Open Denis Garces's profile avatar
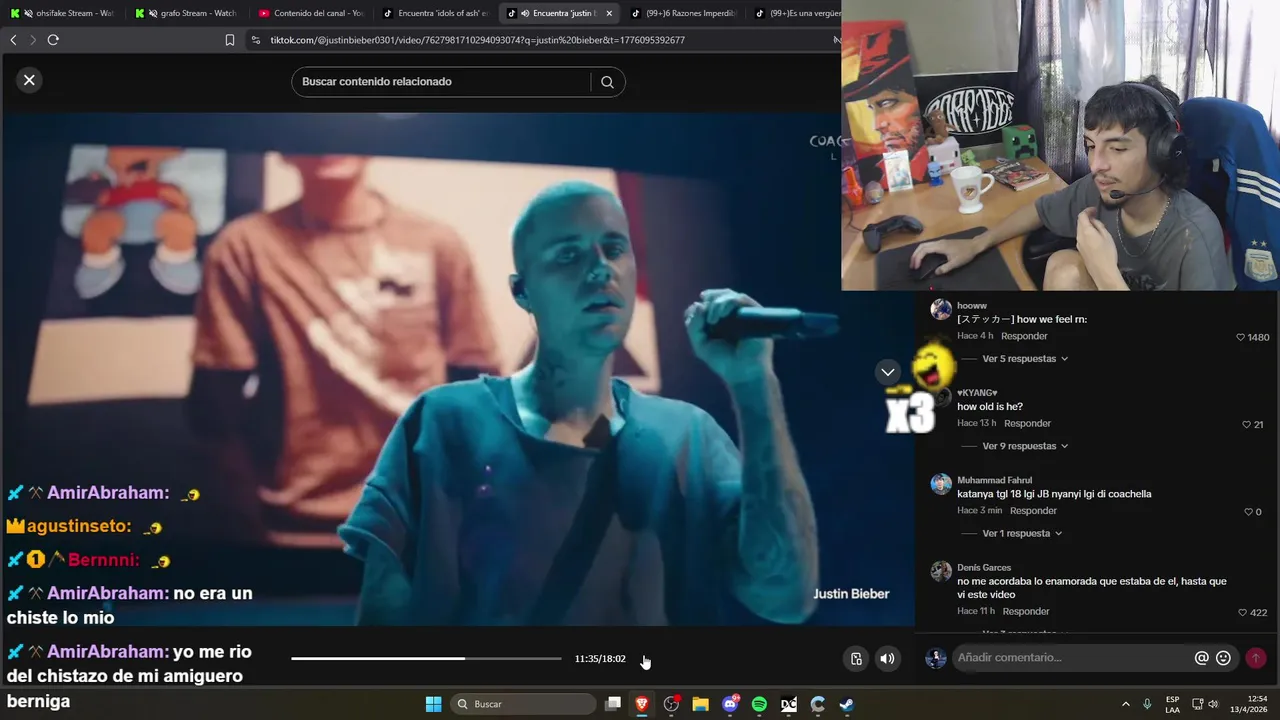This screenshot has width=1280, height=720. (941, 571)
